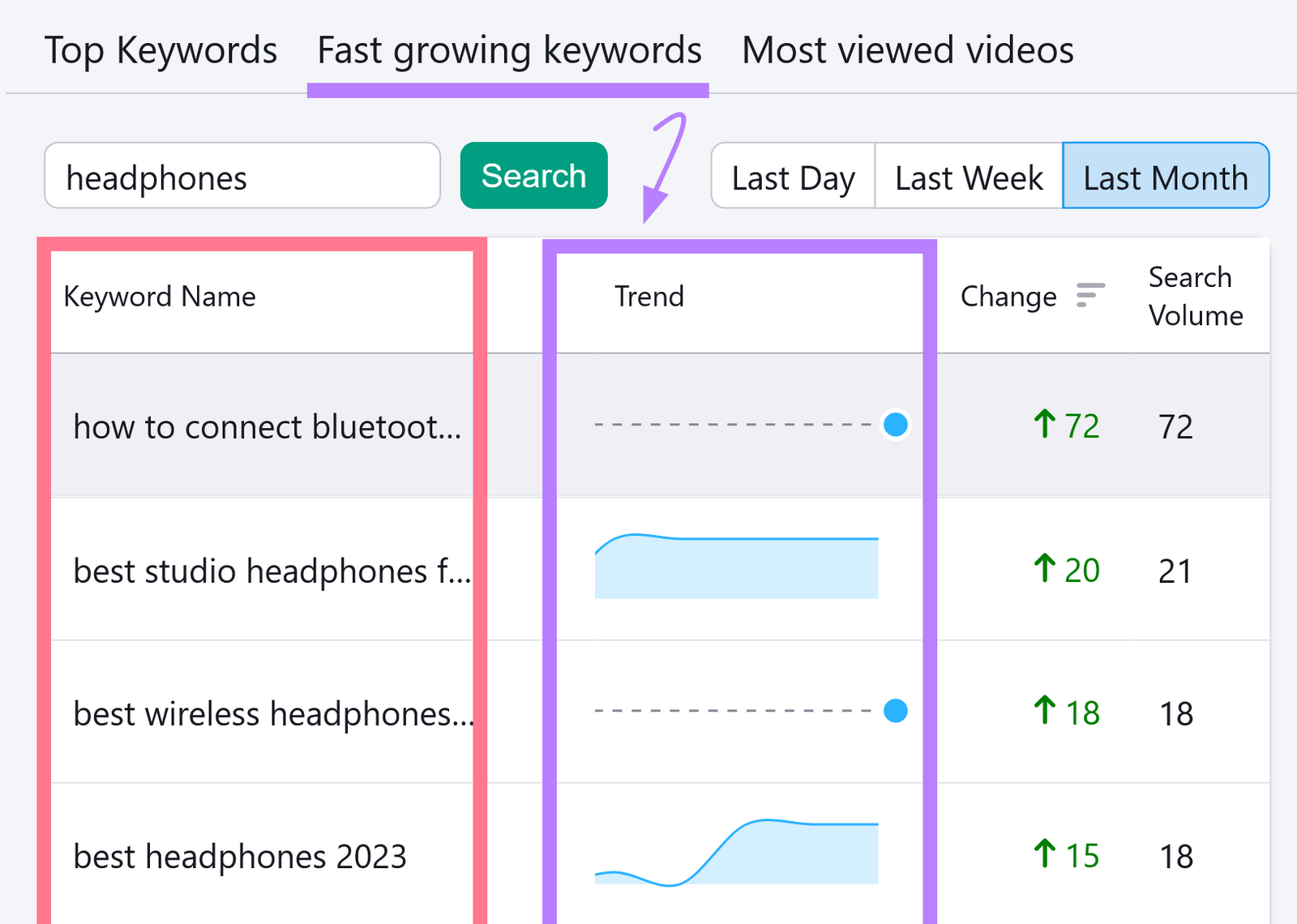Click the green increase arrow beside 20
The width and height of the screenshot is (1297, 924).
[x=1044, y=569]
